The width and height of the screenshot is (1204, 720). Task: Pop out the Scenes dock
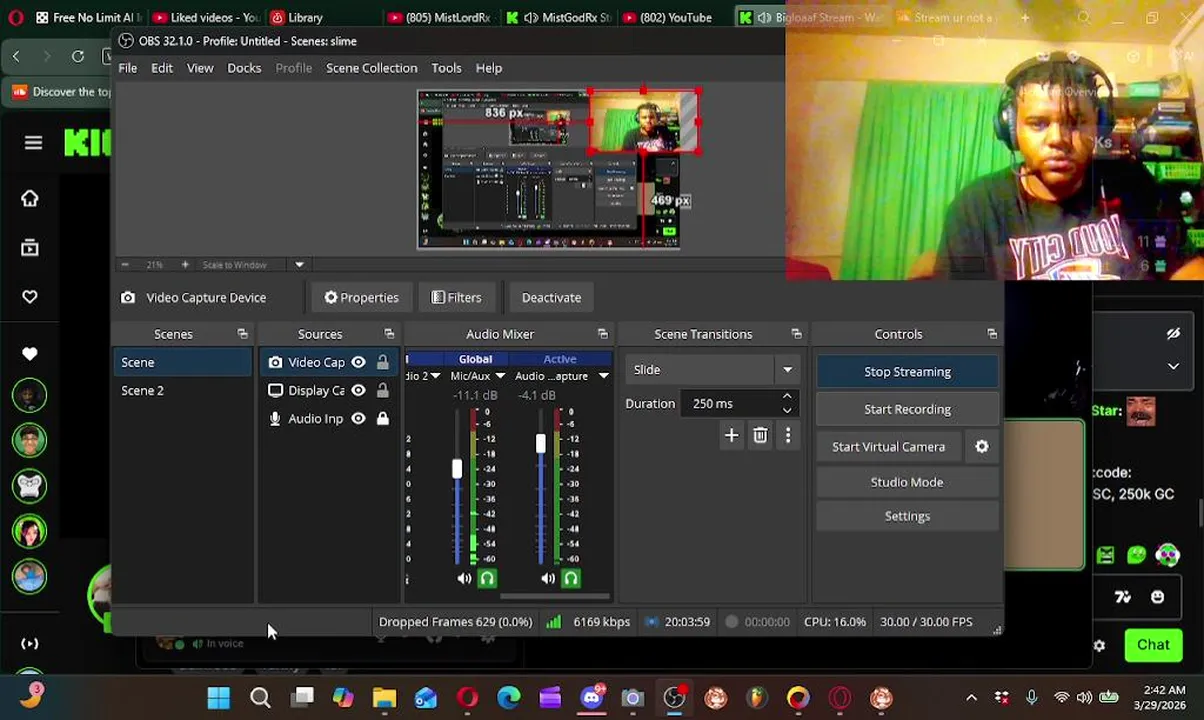[242, 334]
